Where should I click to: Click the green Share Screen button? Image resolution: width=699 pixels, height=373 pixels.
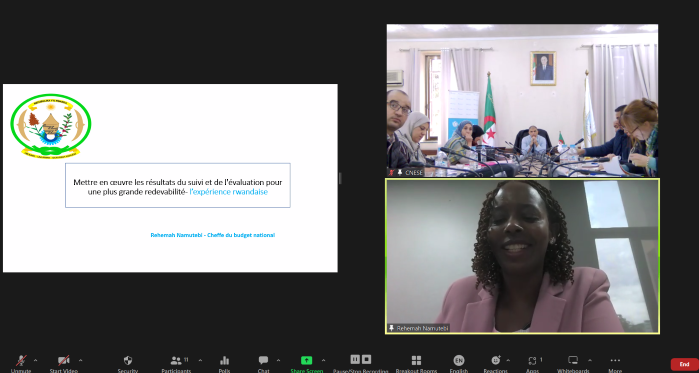click(x=307, y=363)
